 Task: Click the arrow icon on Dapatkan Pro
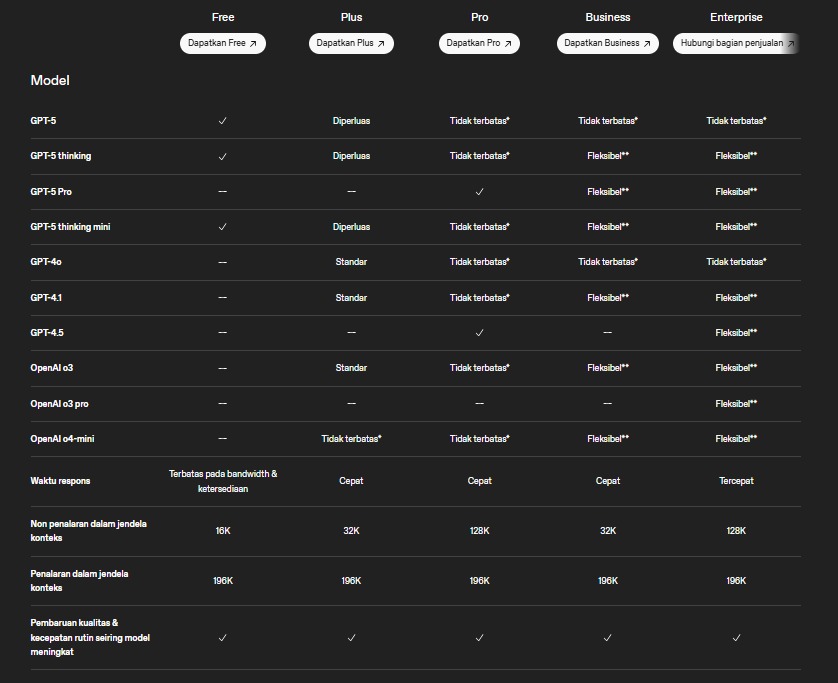click(508, 44)
